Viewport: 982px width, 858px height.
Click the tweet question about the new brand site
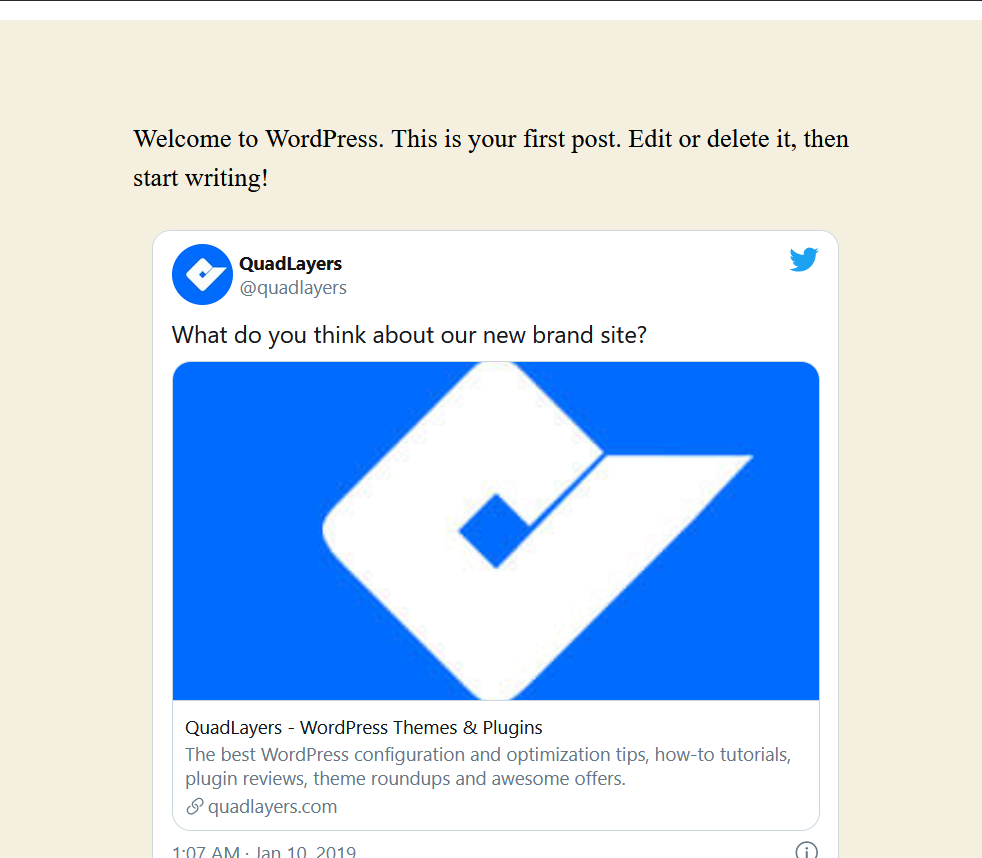click(x=409, y=334)
